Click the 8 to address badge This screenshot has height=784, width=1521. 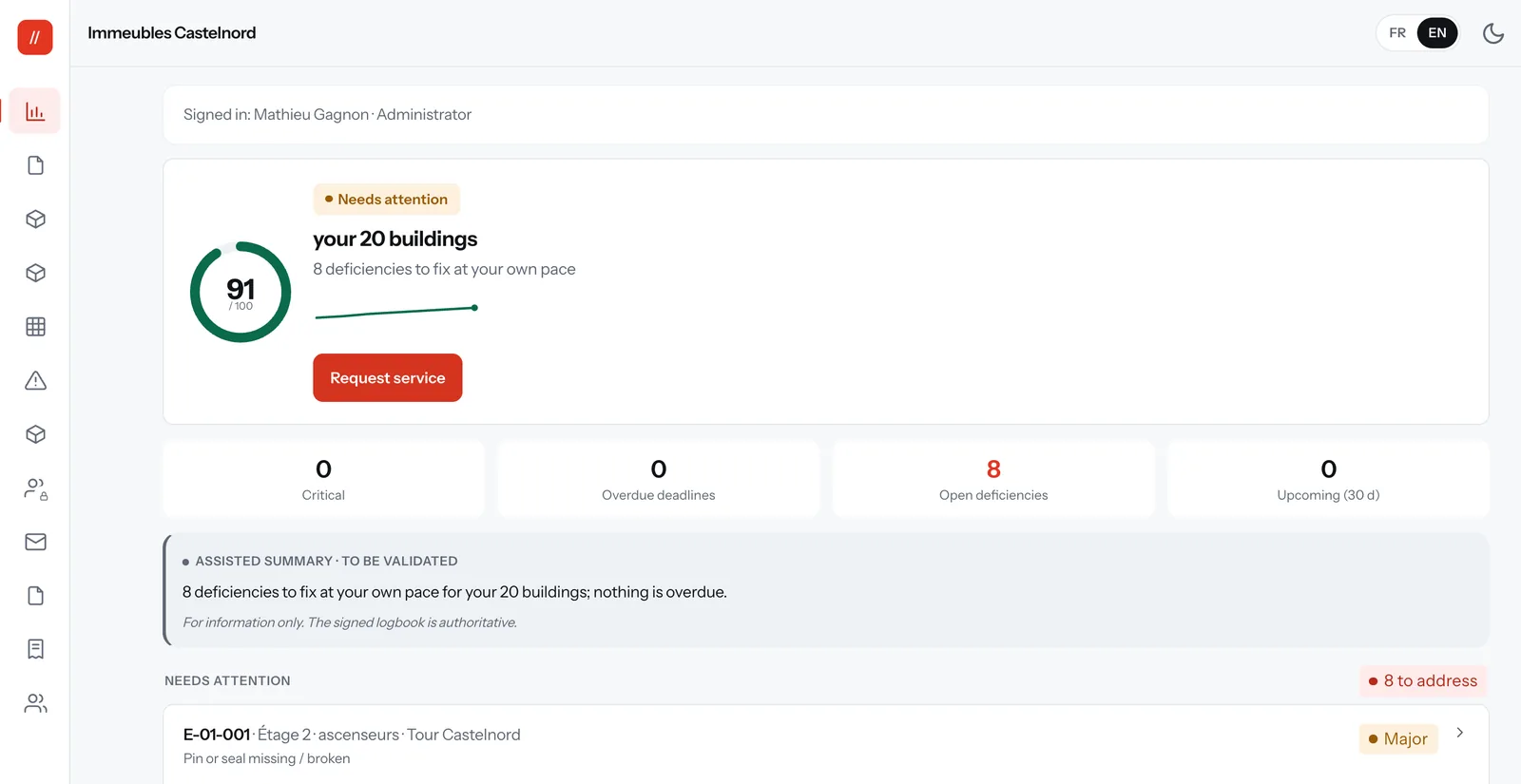click(1423, 680)
